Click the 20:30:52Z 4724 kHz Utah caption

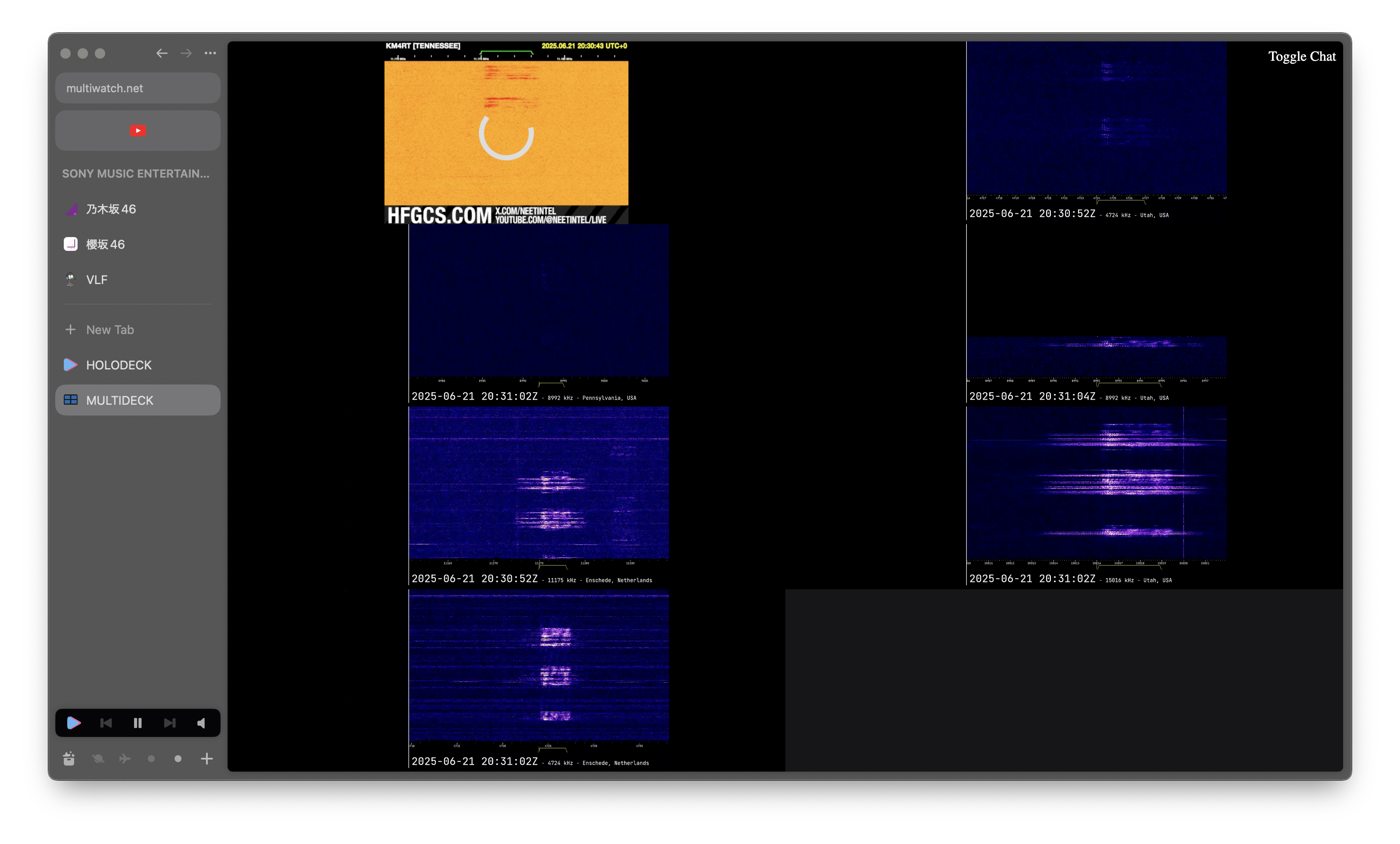coord(1069,214)
